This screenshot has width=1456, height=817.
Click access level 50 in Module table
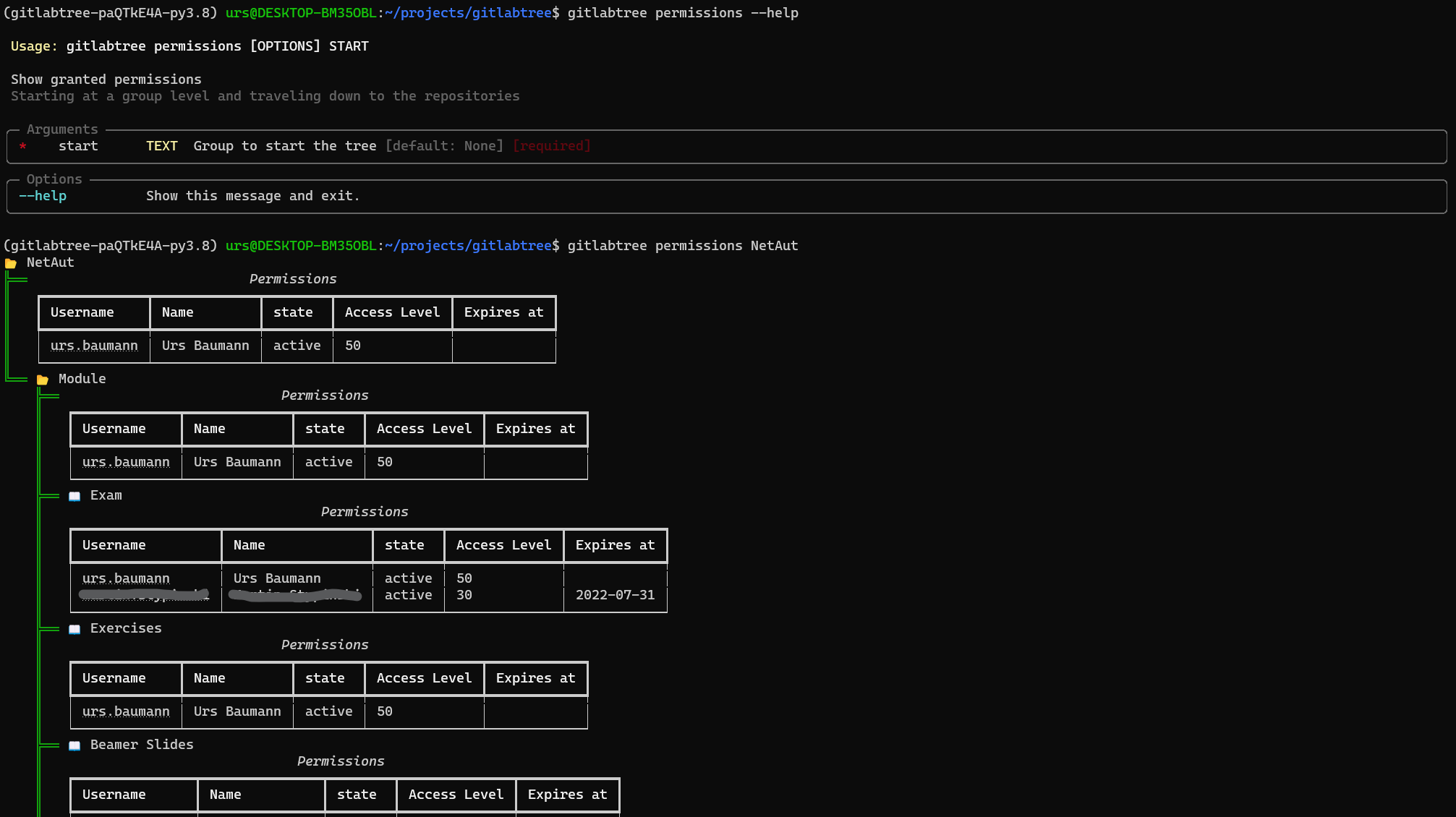point(385,462)
